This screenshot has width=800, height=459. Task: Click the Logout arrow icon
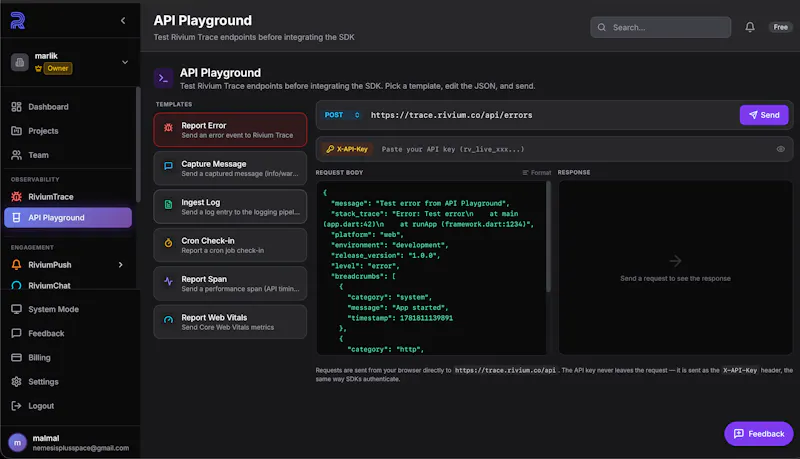point(16,405)
